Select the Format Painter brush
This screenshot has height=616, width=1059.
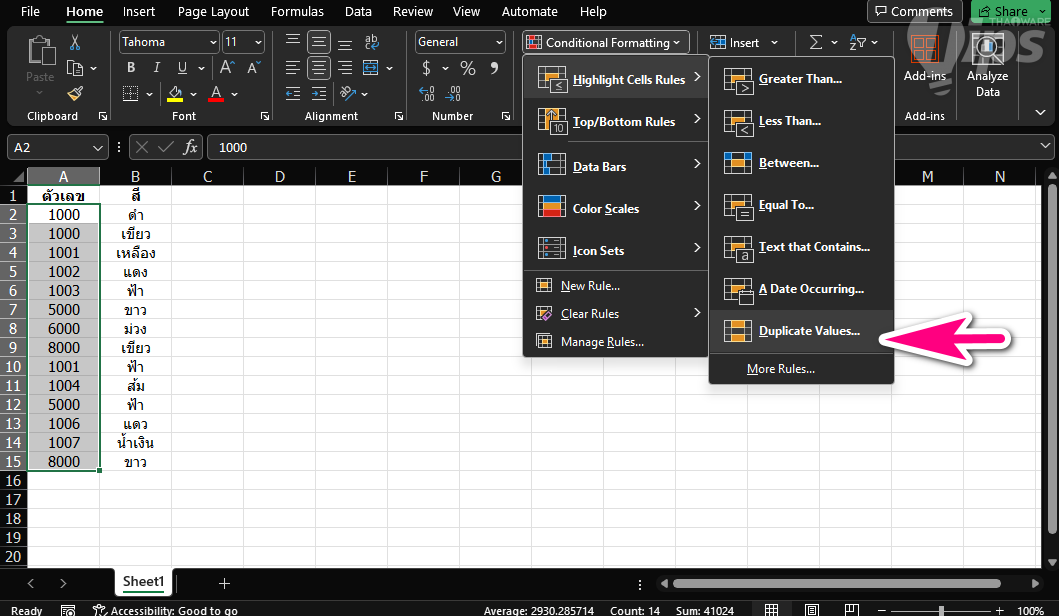75,93
